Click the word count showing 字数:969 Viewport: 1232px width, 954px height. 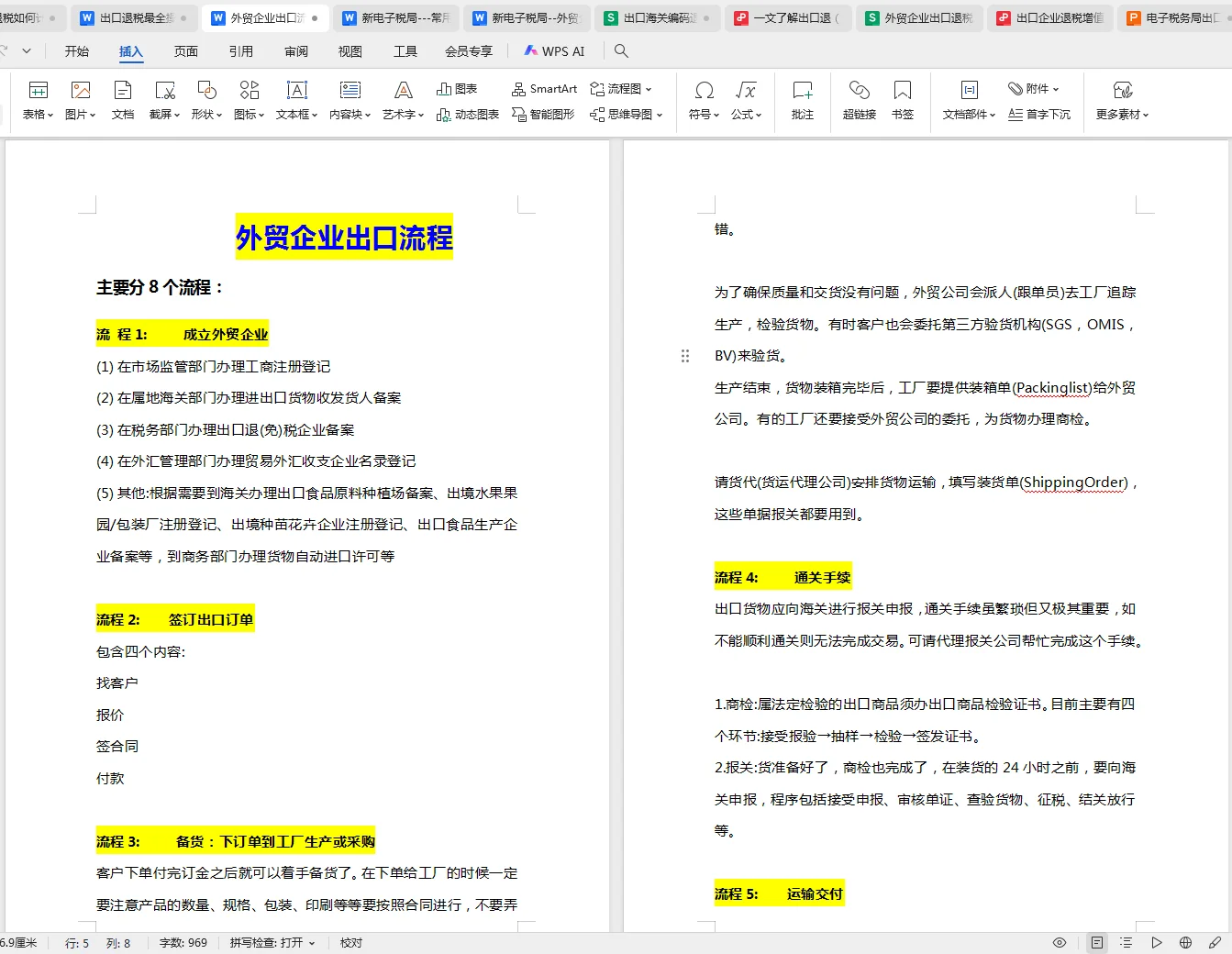[x=183, y=942]
